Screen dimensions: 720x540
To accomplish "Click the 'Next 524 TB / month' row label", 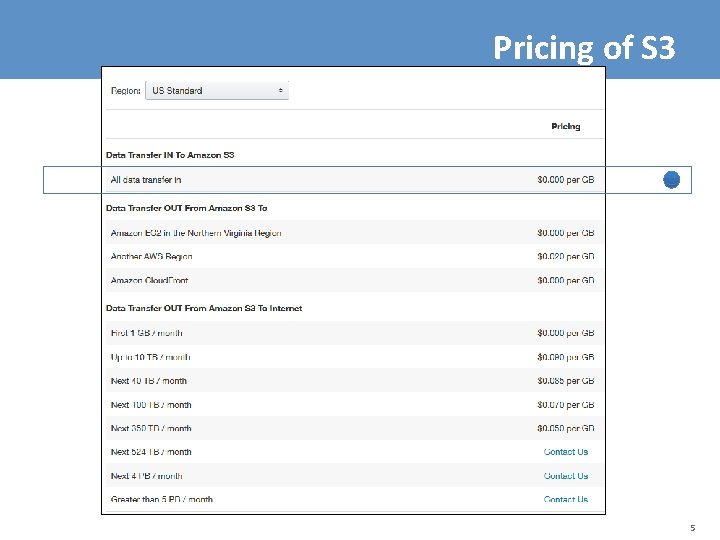I will (151, 452).
